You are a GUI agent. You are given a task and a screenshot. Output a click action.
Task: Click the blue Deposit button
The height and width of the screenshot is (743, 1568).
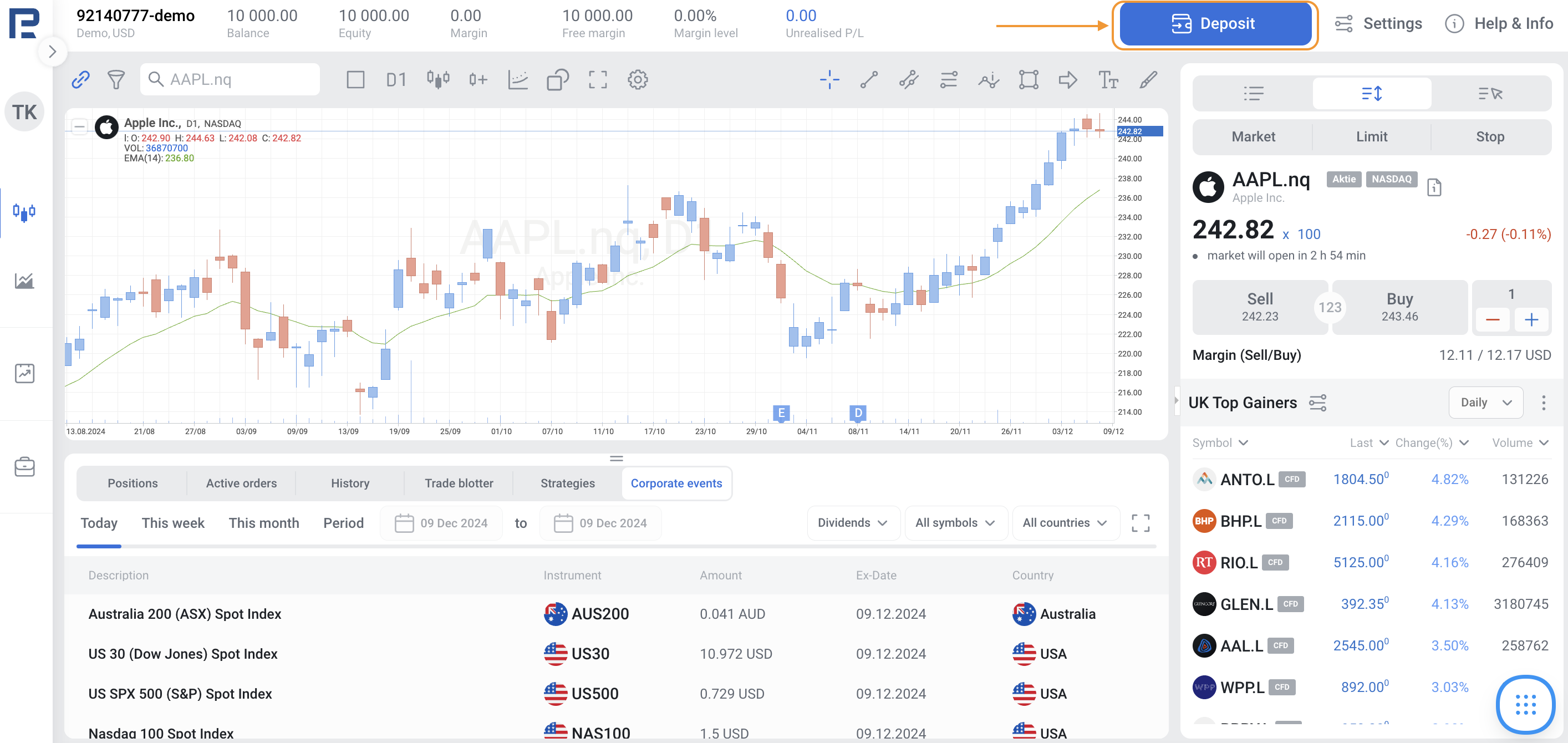tap(1214, 24)
